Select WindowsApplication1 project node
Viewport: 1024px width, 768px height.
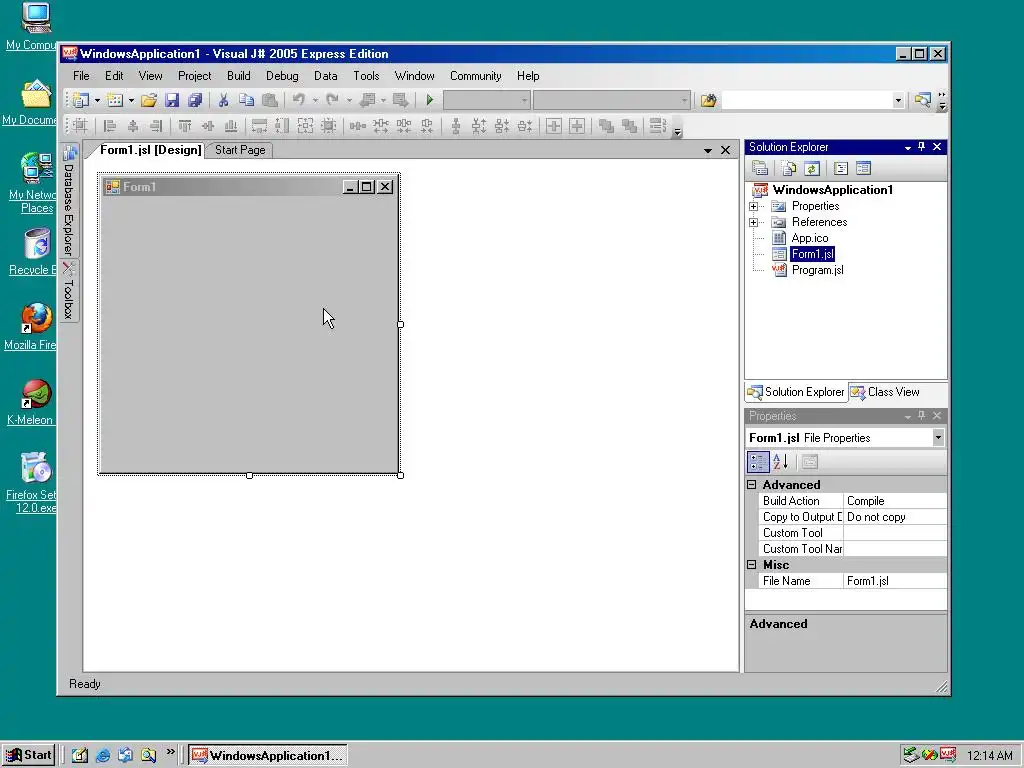[833, 190]
